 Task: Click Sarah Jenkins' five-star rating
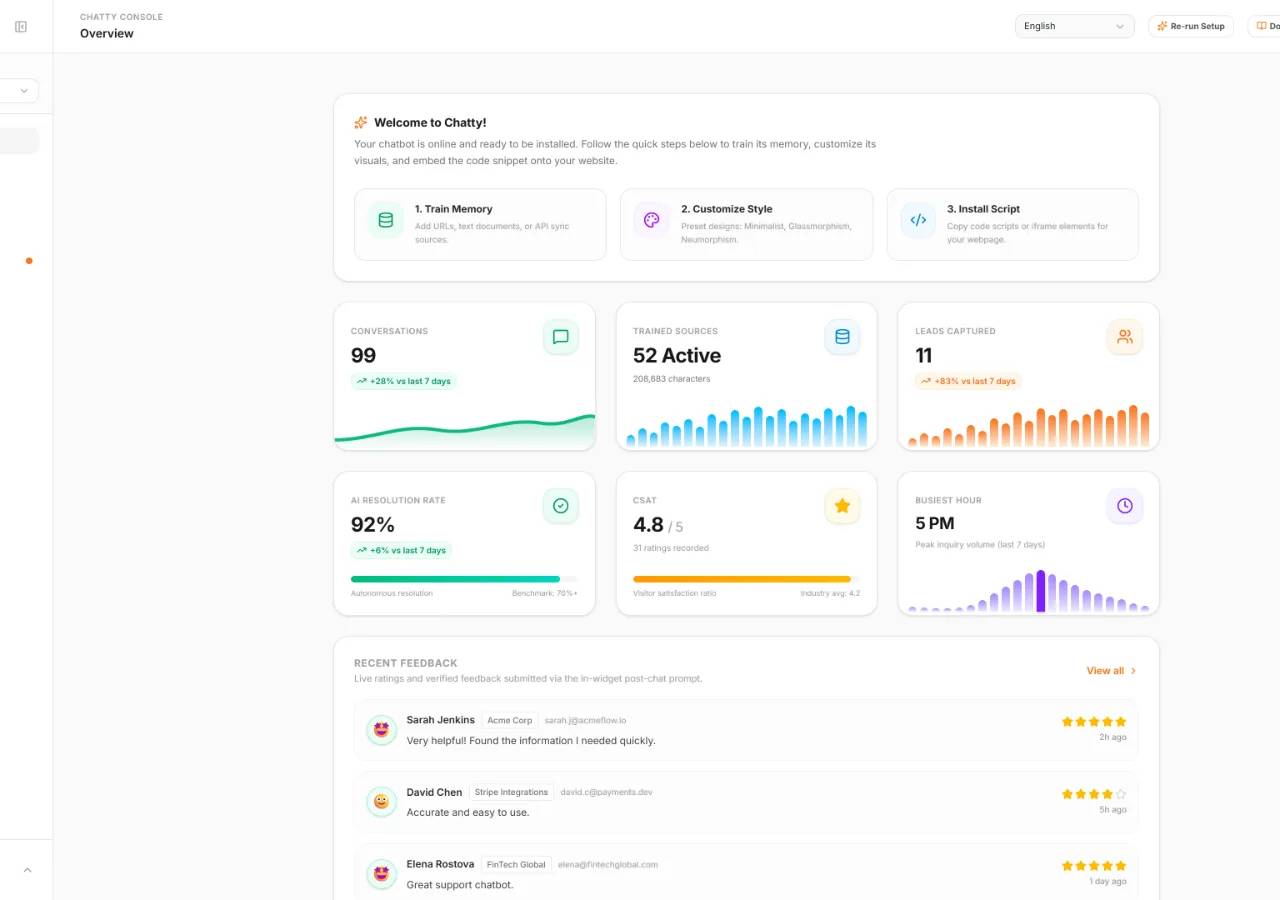(x=1094, y=722)
